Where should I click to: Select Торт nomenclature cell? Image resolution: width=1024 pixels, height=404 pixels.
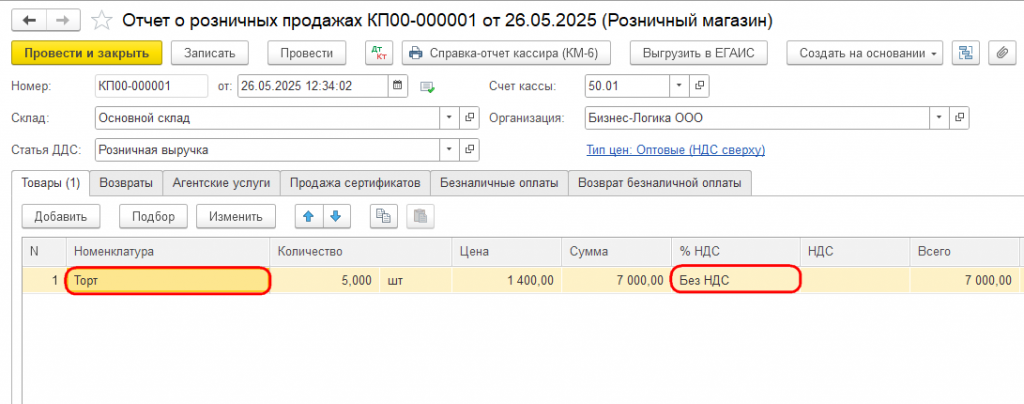point(168,281)
